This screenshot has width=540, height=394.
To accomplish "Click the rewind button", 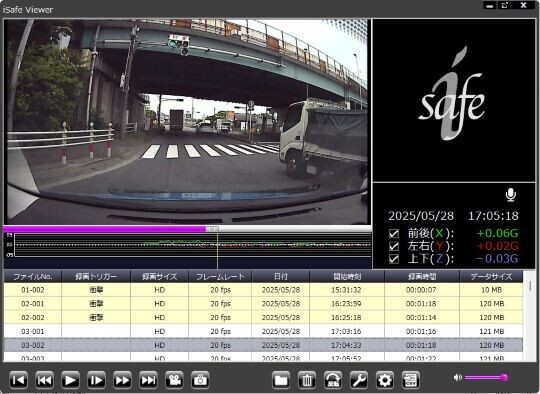I will (44, 380).
